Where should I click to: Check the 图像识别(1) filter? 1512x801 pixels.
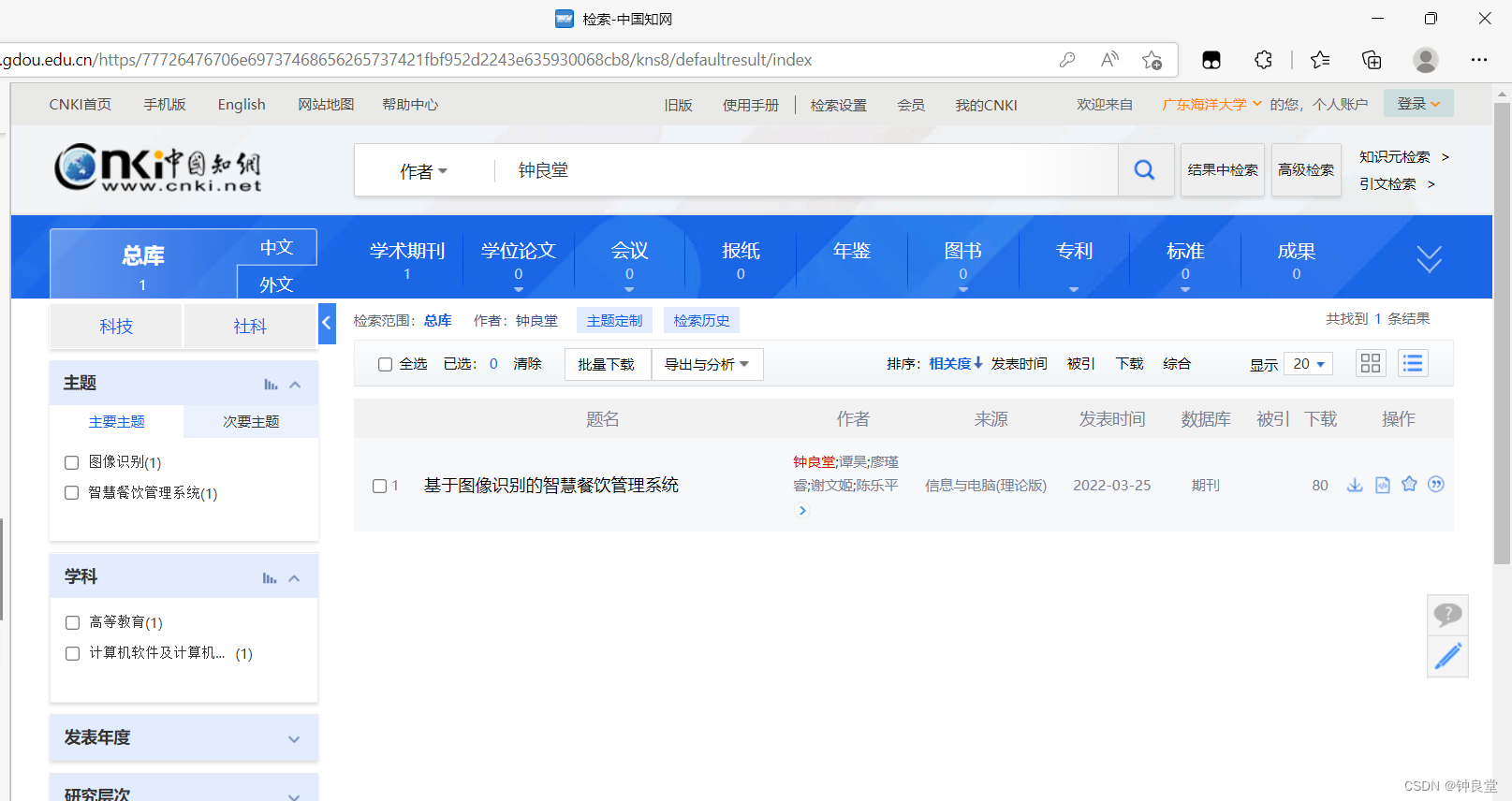click(x=71, y=462)
